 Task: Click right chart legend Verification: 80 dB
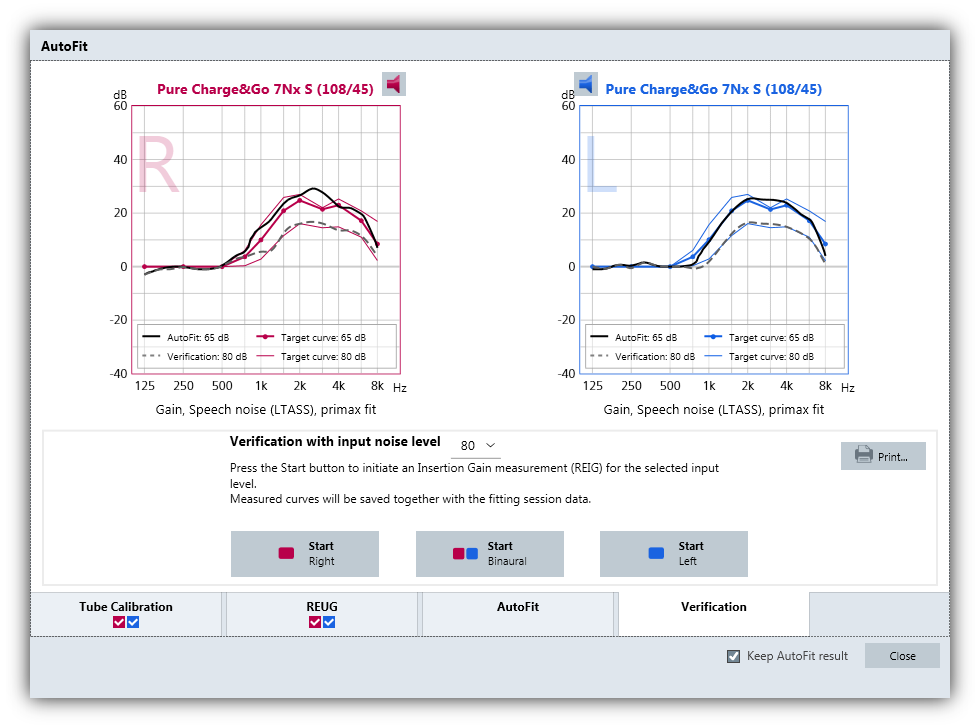point(194,357)
